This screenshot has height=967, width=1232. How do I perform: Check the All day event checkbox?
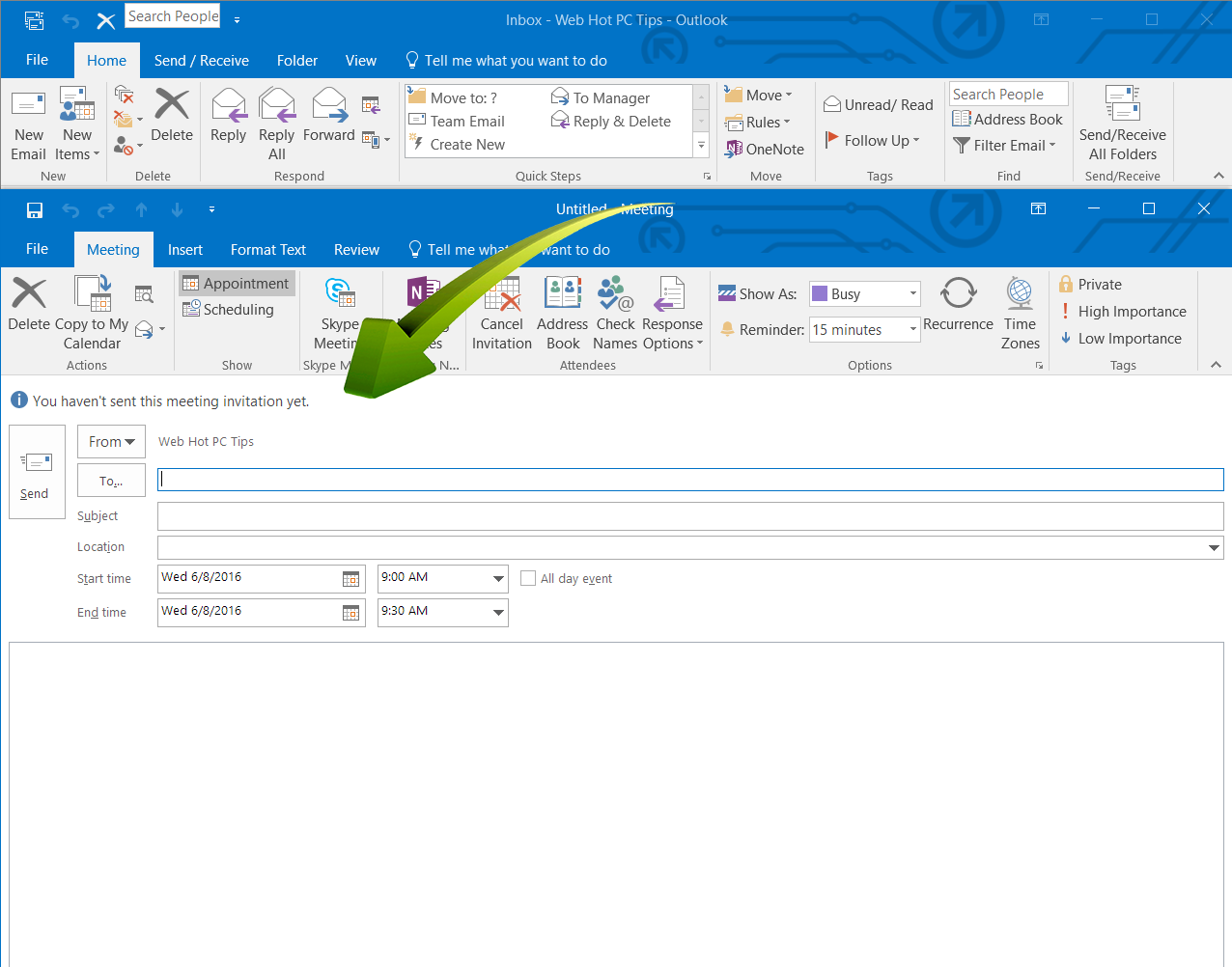[528, 578]
